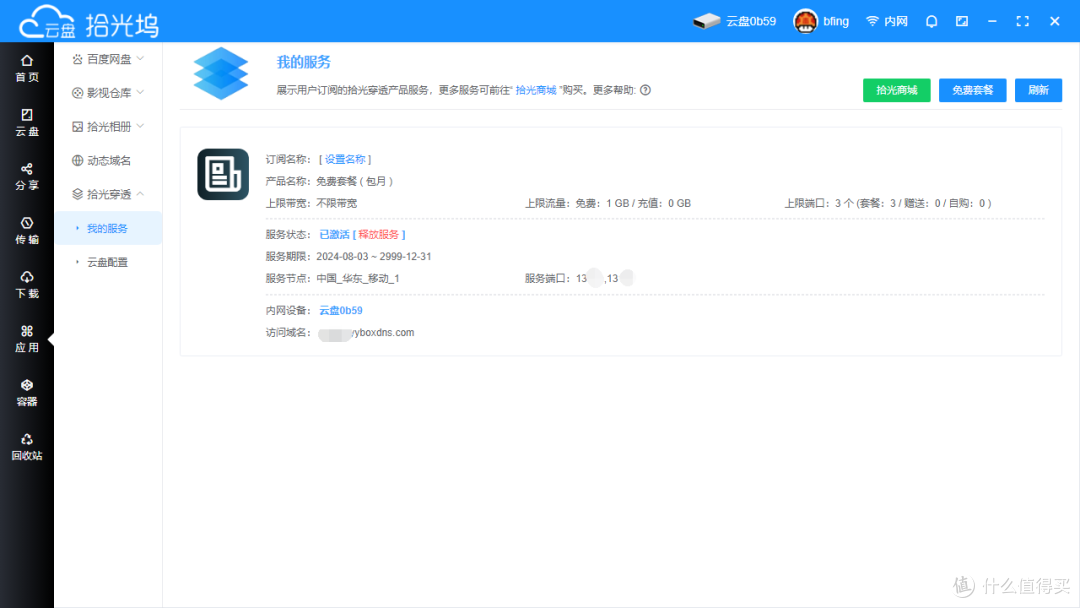Open the 回收站 recycle bin
The height and width of the screenshot is (608, 1080).
[27, 447]
